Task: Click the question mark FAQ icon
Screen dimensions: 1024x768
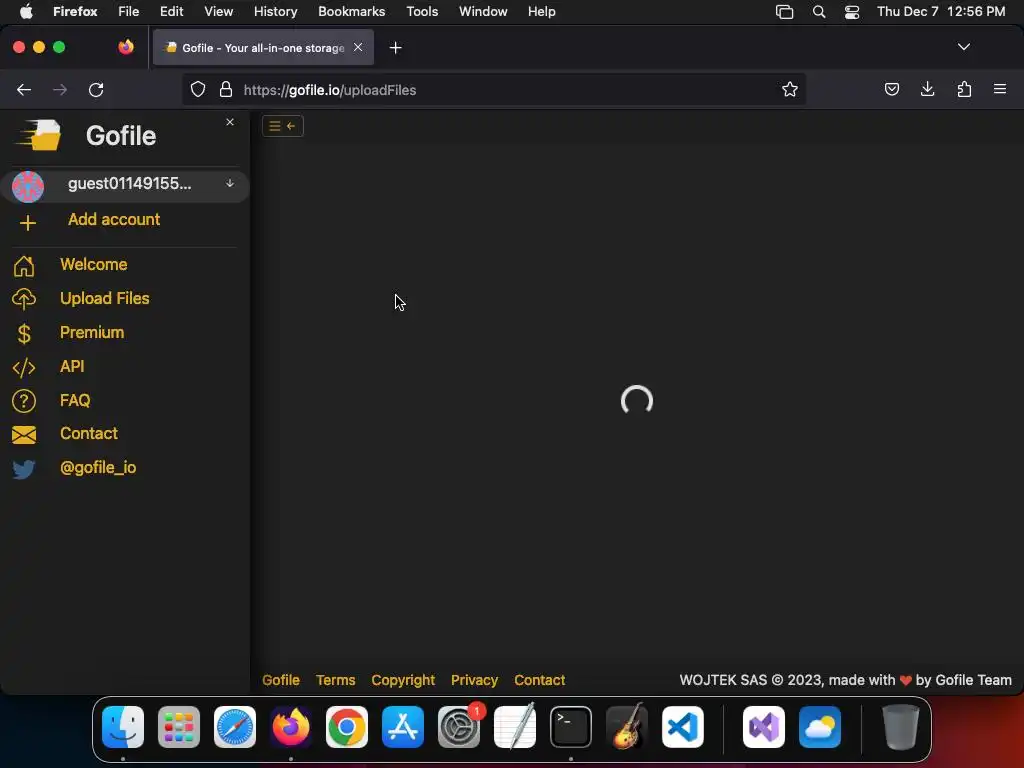Action: point(24,401)
